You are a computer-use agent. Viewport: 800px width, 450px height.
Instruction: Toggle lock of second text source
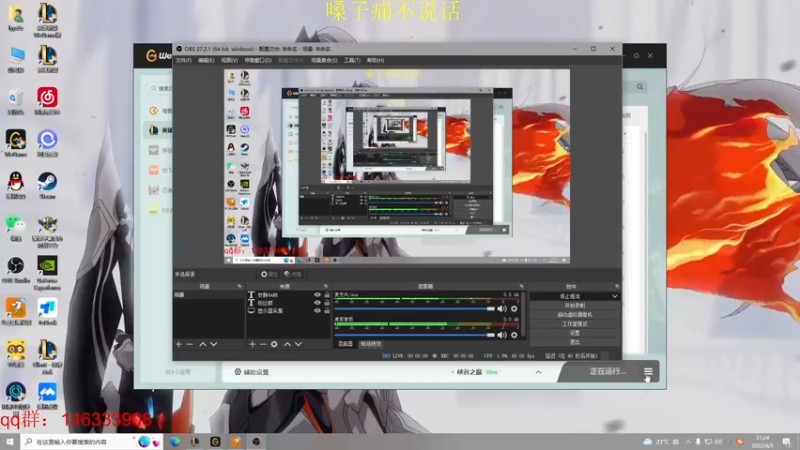(x=327, y=303)
